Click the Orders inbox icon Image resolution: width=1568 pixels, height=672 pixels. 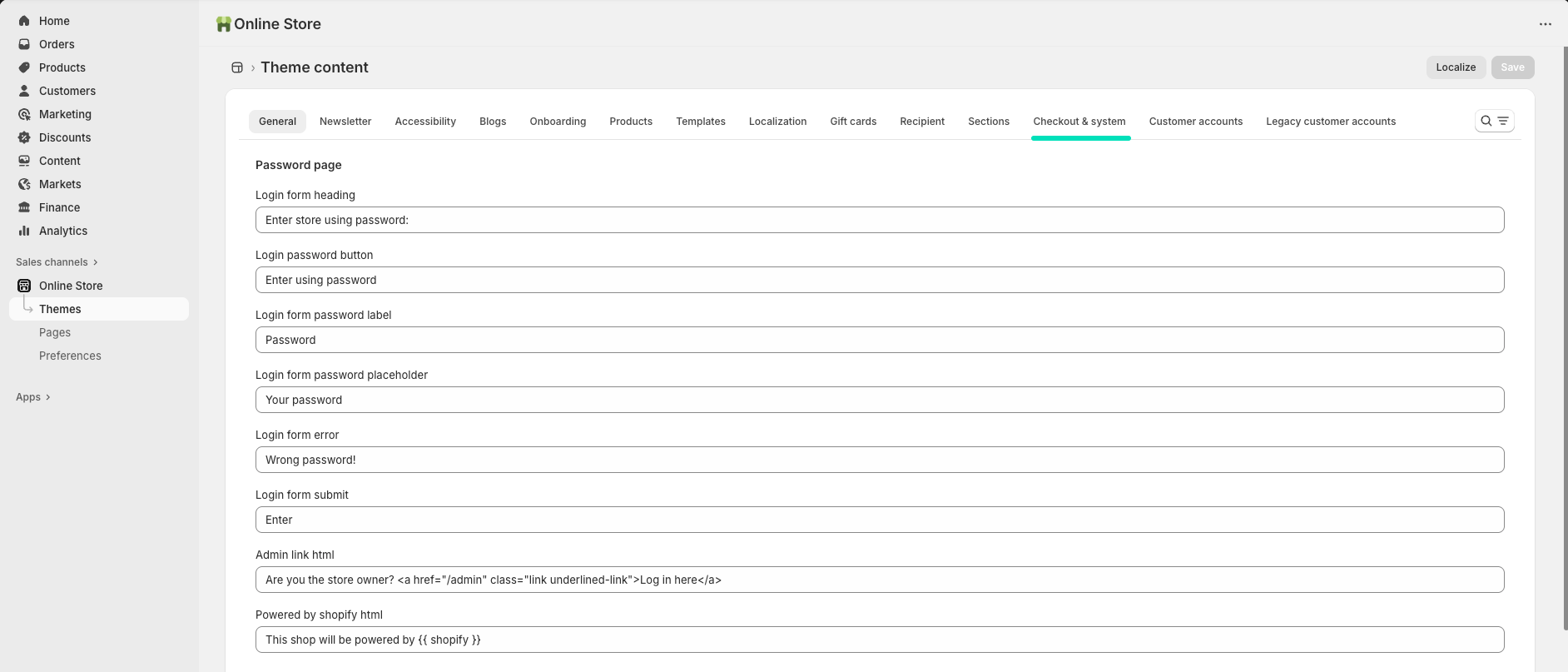click(x=24, y=44)
